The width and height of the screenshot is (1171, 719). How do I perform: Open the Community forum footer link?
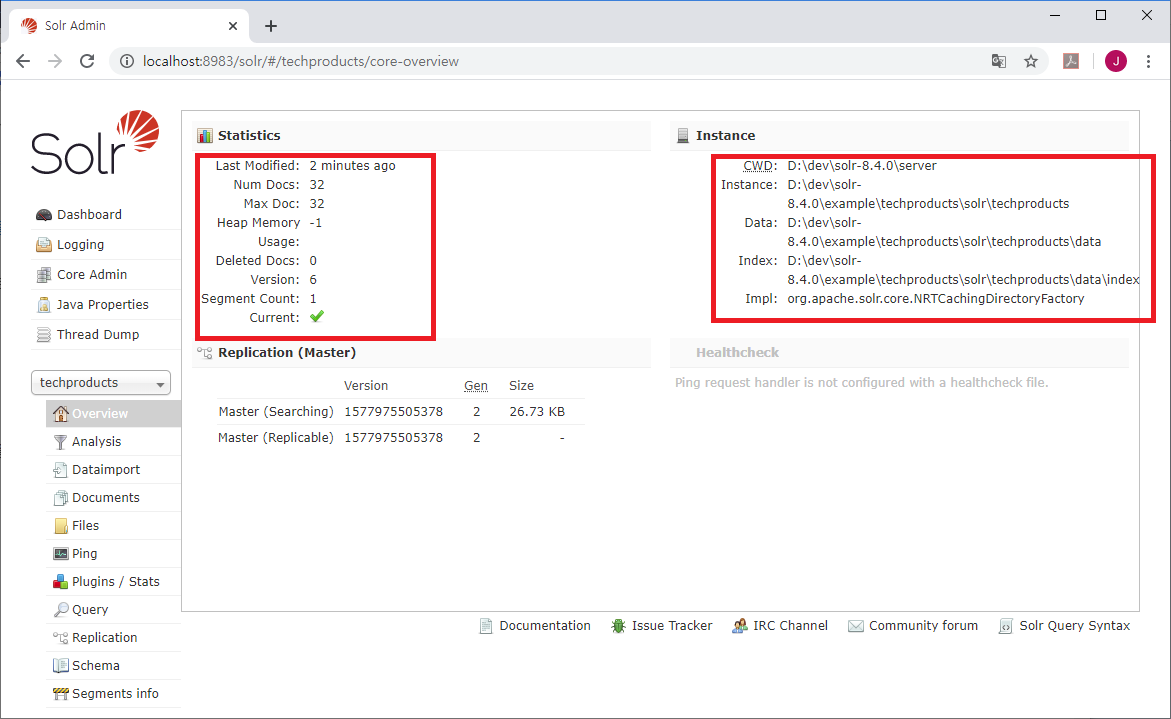pyautogui.click(x=923, y=626)
